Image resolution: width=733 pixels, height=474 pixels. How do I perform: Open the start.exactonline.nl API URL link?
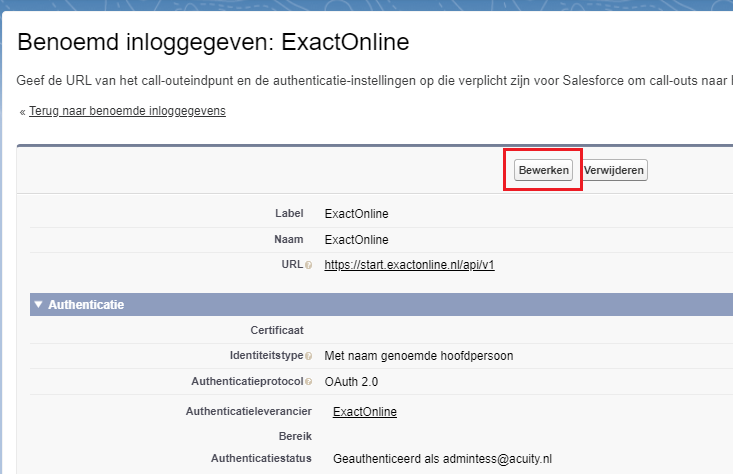409,265
